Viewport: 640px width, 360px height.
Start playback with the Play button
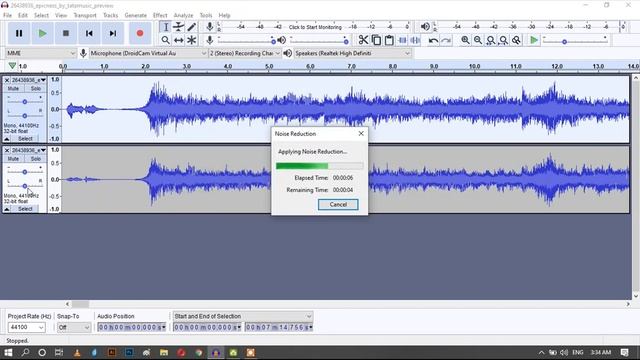(42, 33)
